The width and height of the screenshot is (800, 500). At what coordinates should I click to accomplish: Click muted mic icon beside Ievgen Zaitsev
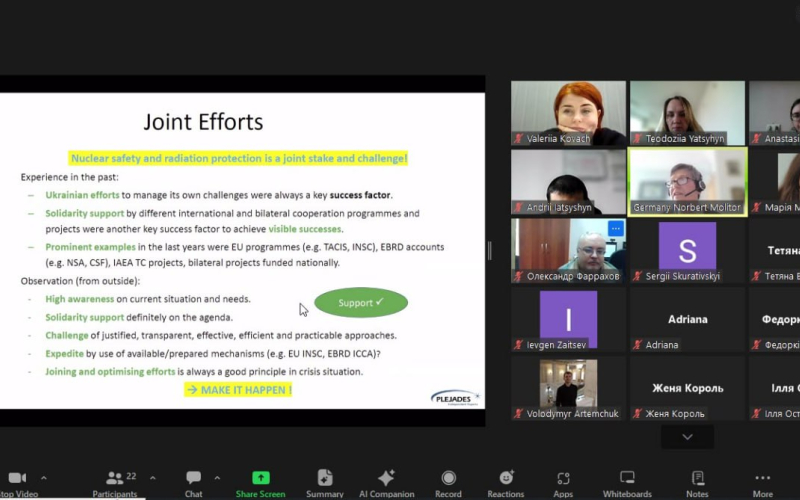coord(518,345)
